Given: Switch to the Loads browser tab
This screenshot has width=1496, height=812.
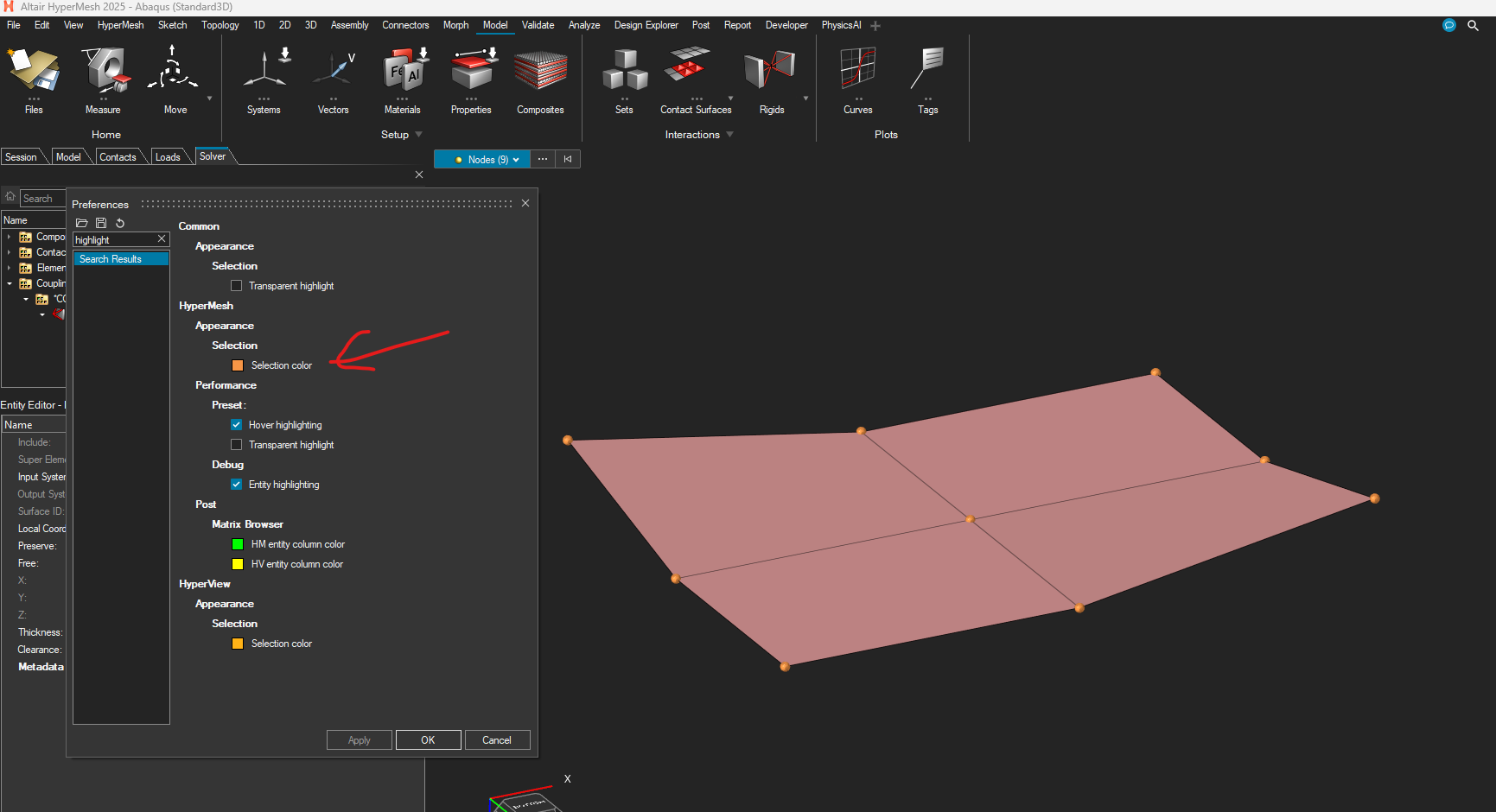Looking at the screenshot, I should click(168, 157).
